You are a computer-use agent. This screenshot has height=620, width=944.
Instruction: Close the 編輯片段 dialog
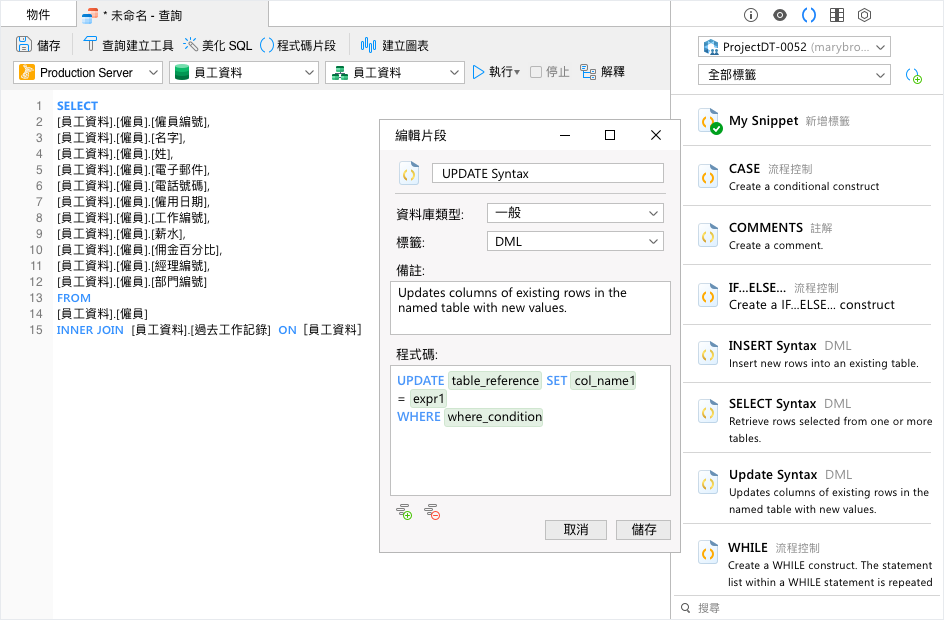pos(656,135)
